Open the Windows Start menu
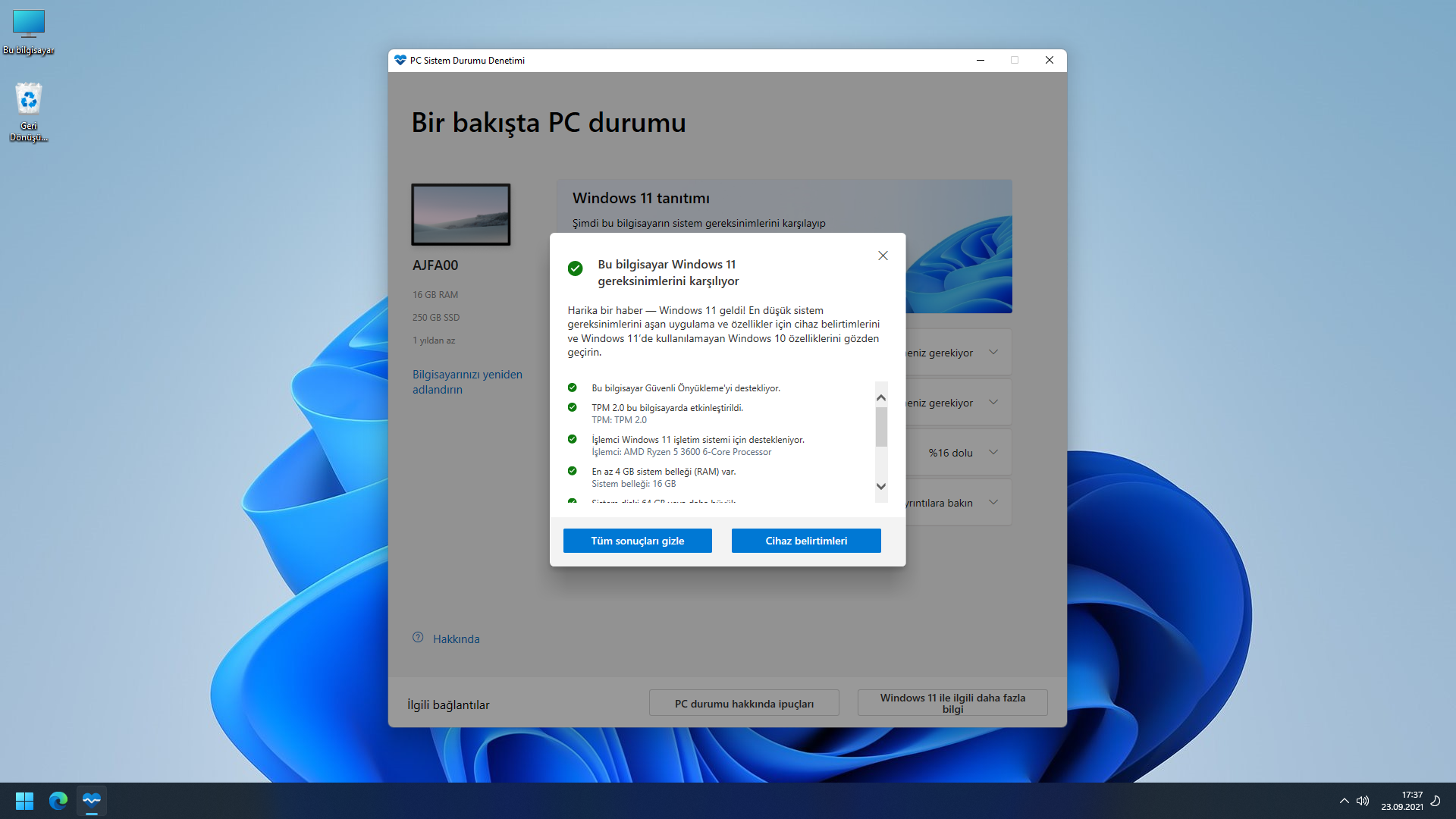 (x=24, y=801)
